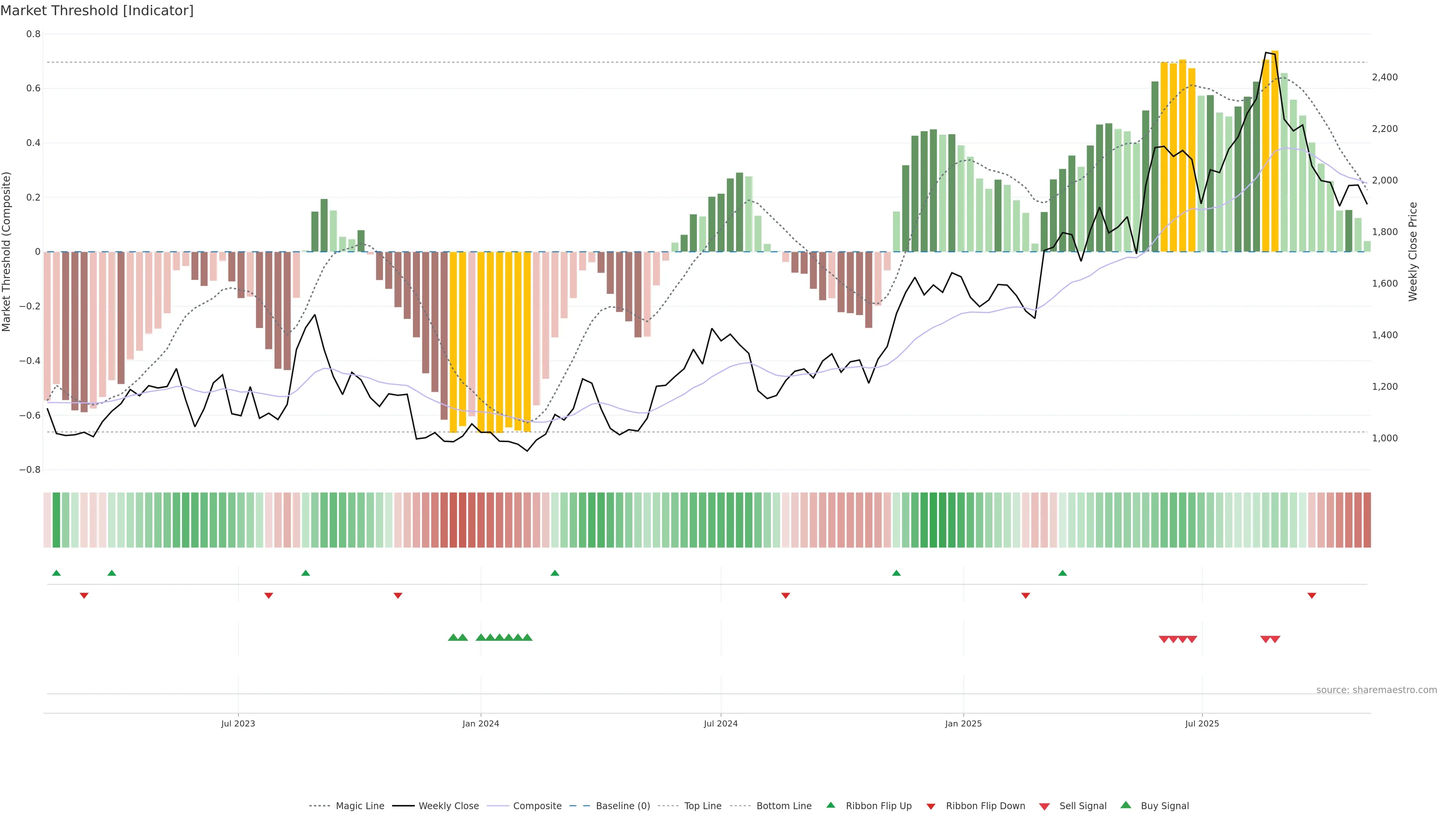The height and width of the screenshot is (819, 1456).
Task: Toggle the Bottom Line legend entry
Action: (x=783, y=806)
